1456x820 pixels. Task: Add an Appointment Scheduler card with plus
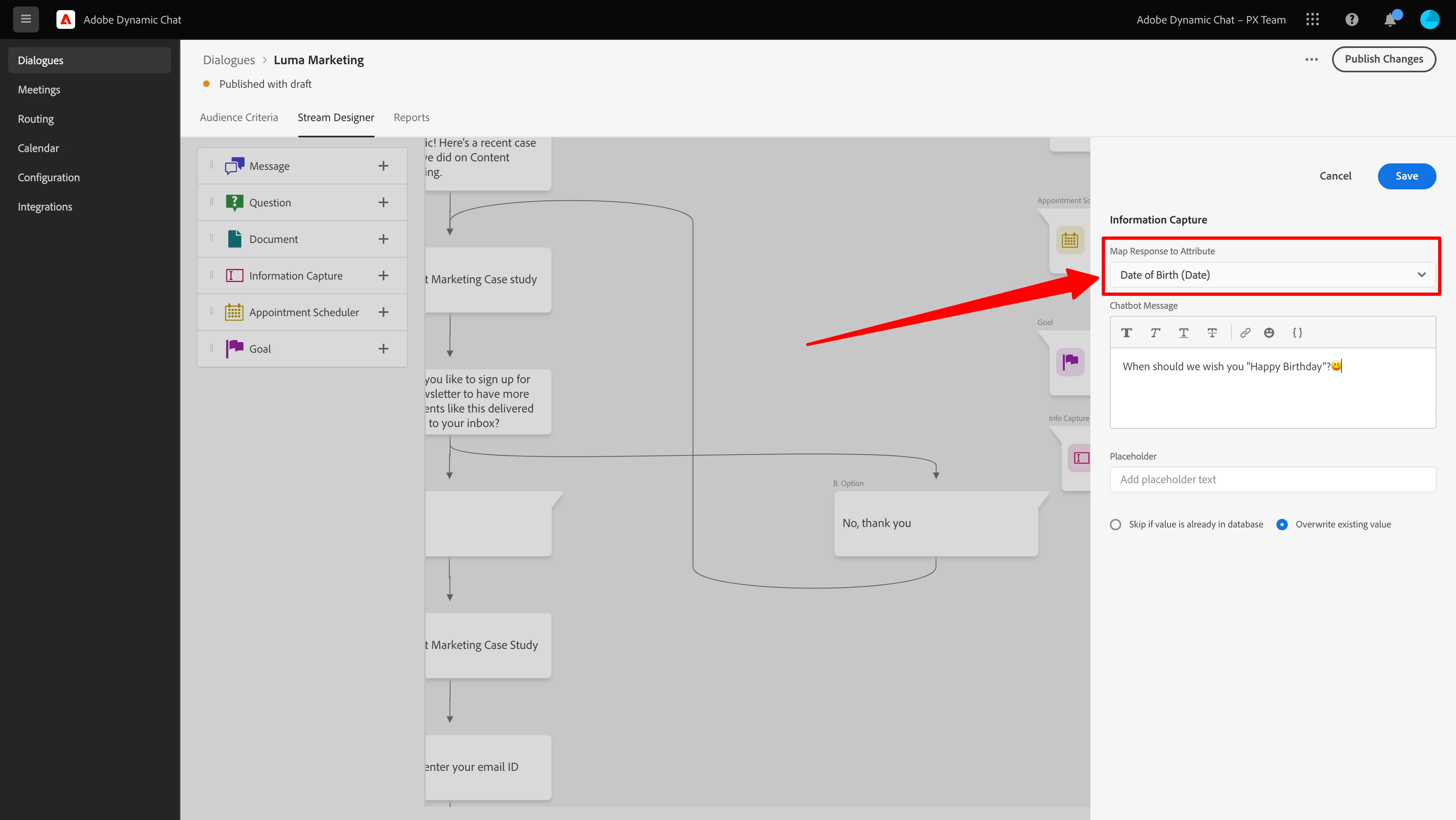point(383,312)
